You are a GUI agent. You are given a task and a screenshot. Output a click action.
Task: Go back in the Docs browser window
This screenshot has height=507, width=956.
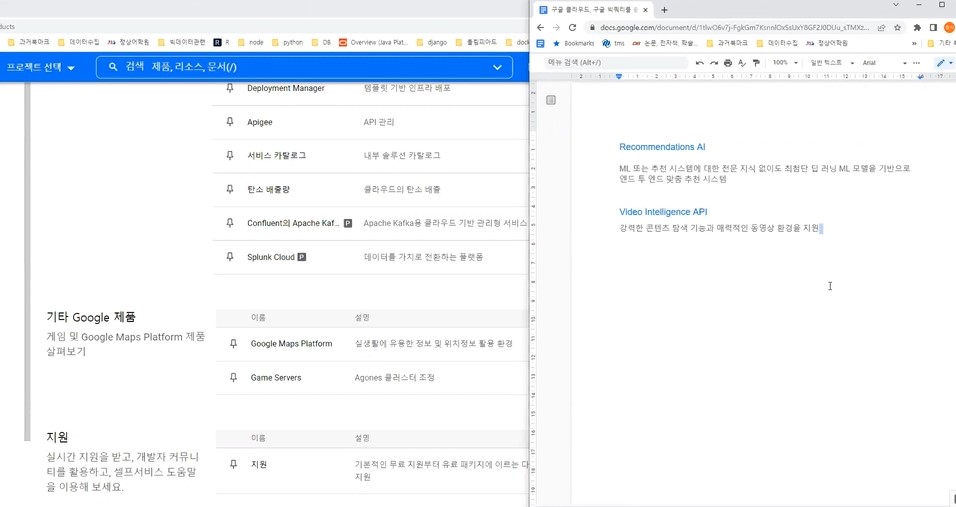point(540,27)
